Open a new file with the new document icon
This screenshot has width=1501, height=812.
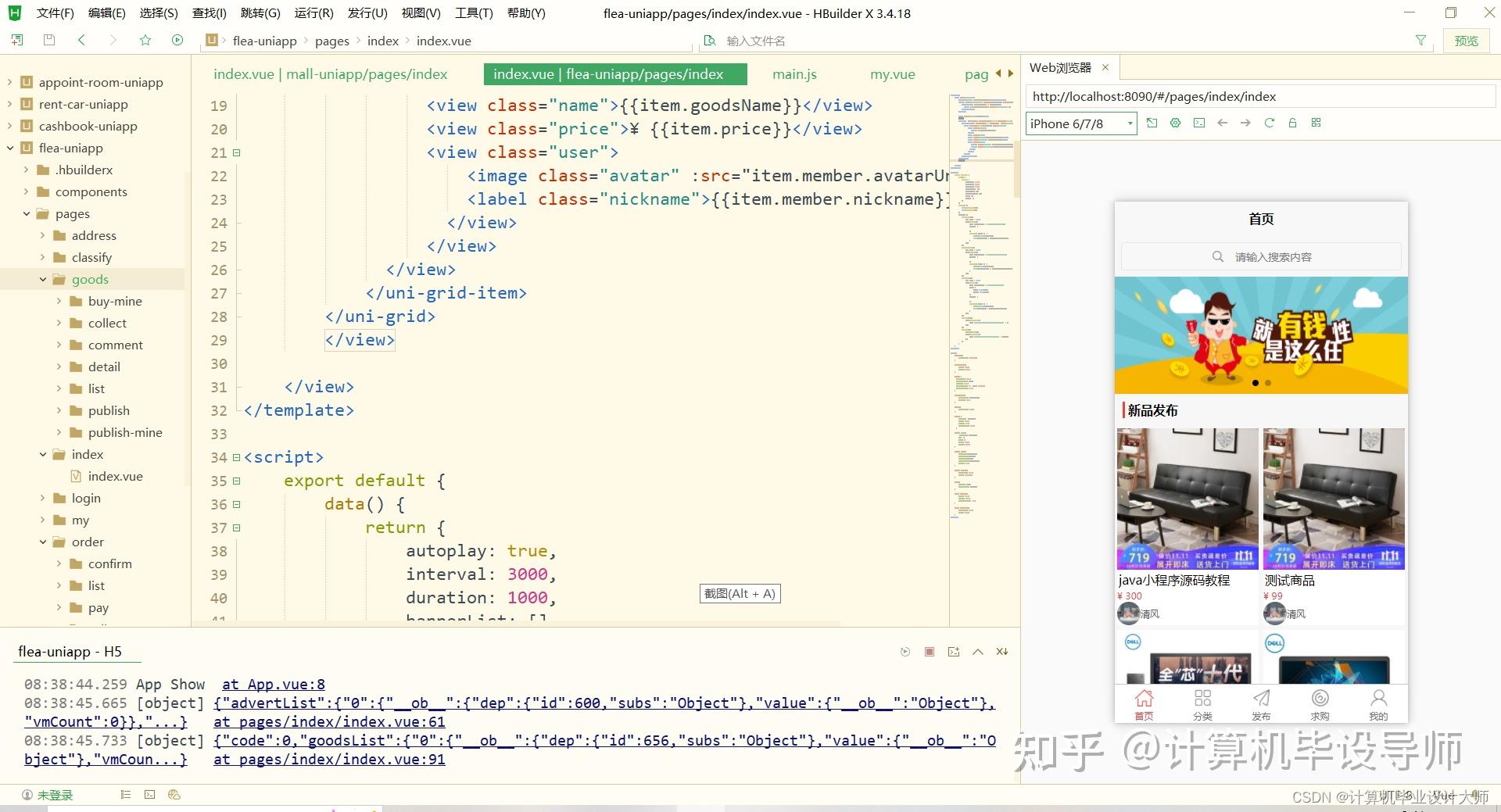click(16, 40)
